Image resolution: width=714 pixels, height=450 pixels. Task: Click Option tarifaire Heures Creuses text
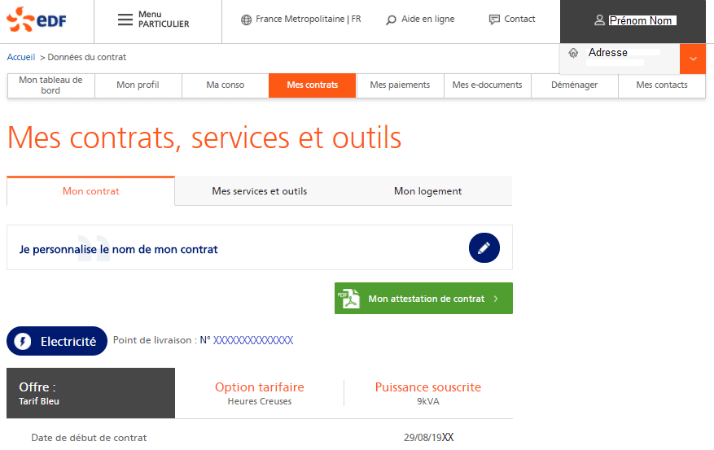click(x=260, y=393)
